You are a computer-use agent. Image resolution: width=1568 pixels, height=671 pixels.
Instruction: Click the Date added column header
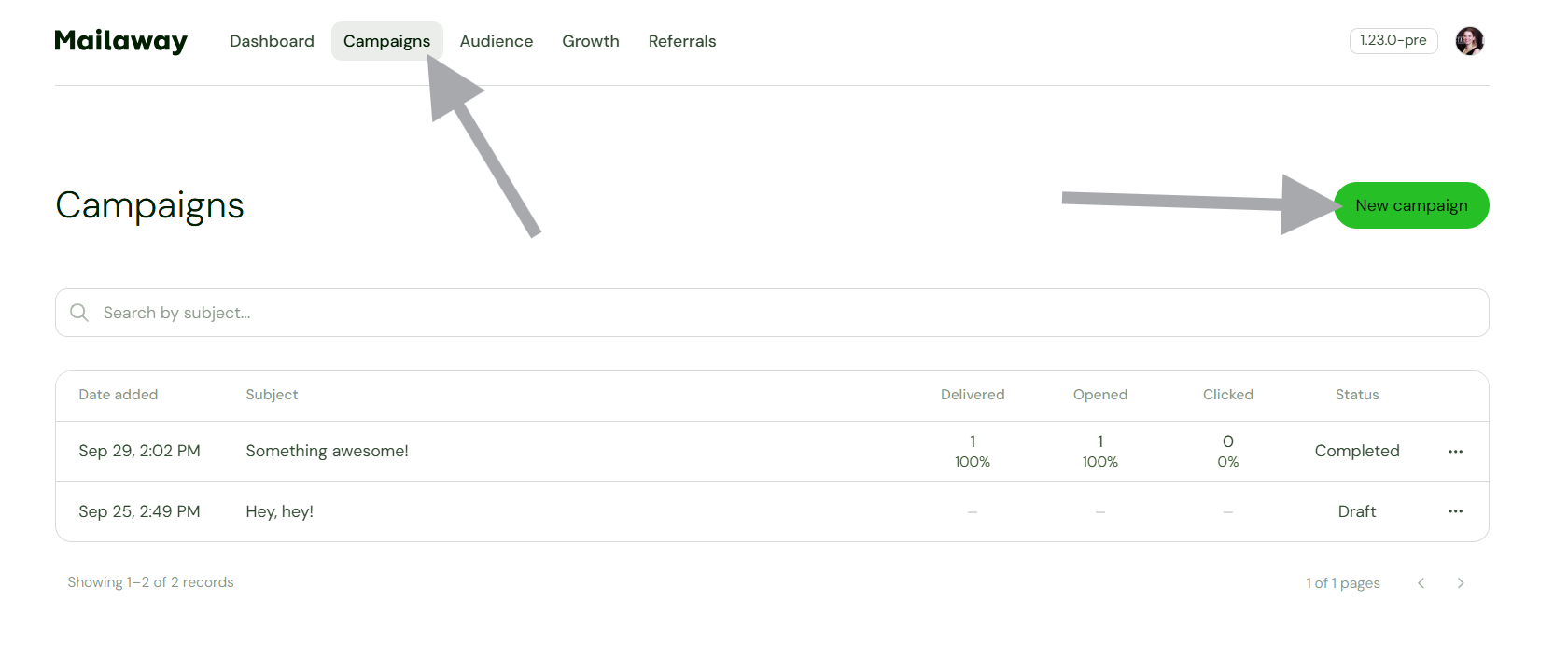point(119,395)
